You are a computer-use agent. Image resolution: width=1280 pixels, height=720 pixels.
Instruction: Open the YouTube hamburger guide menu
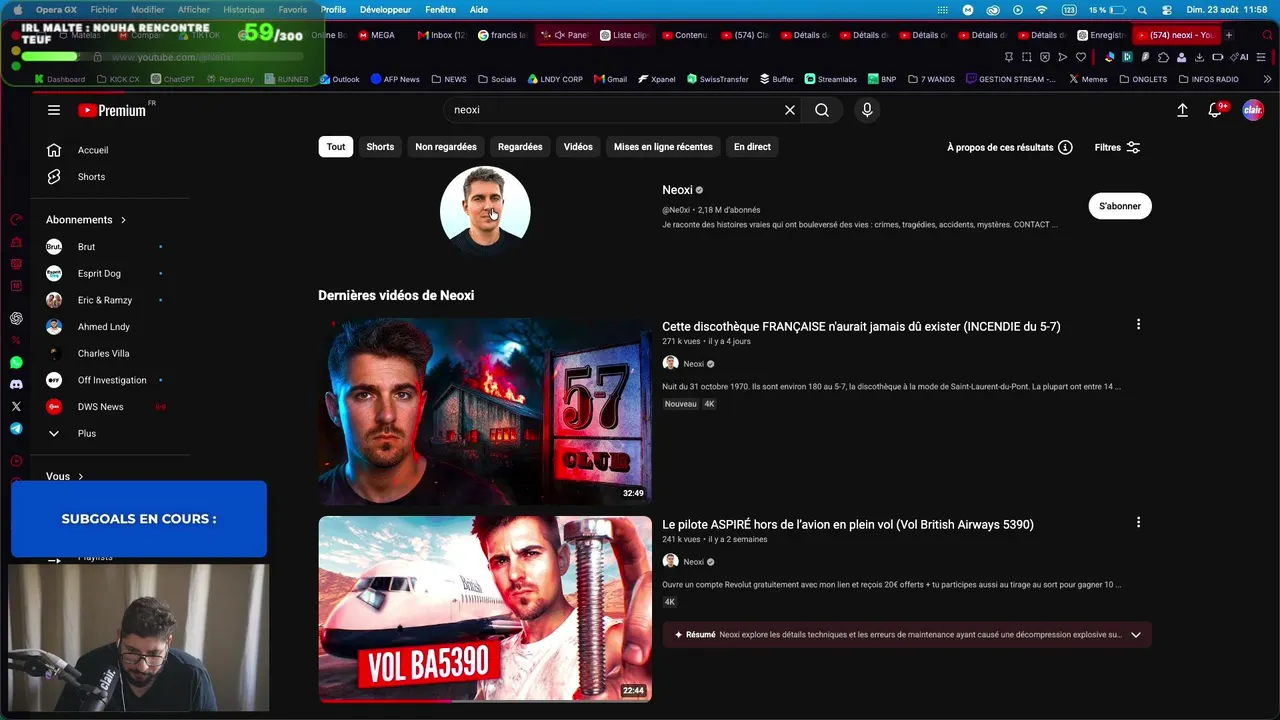[x=54, y=110]
